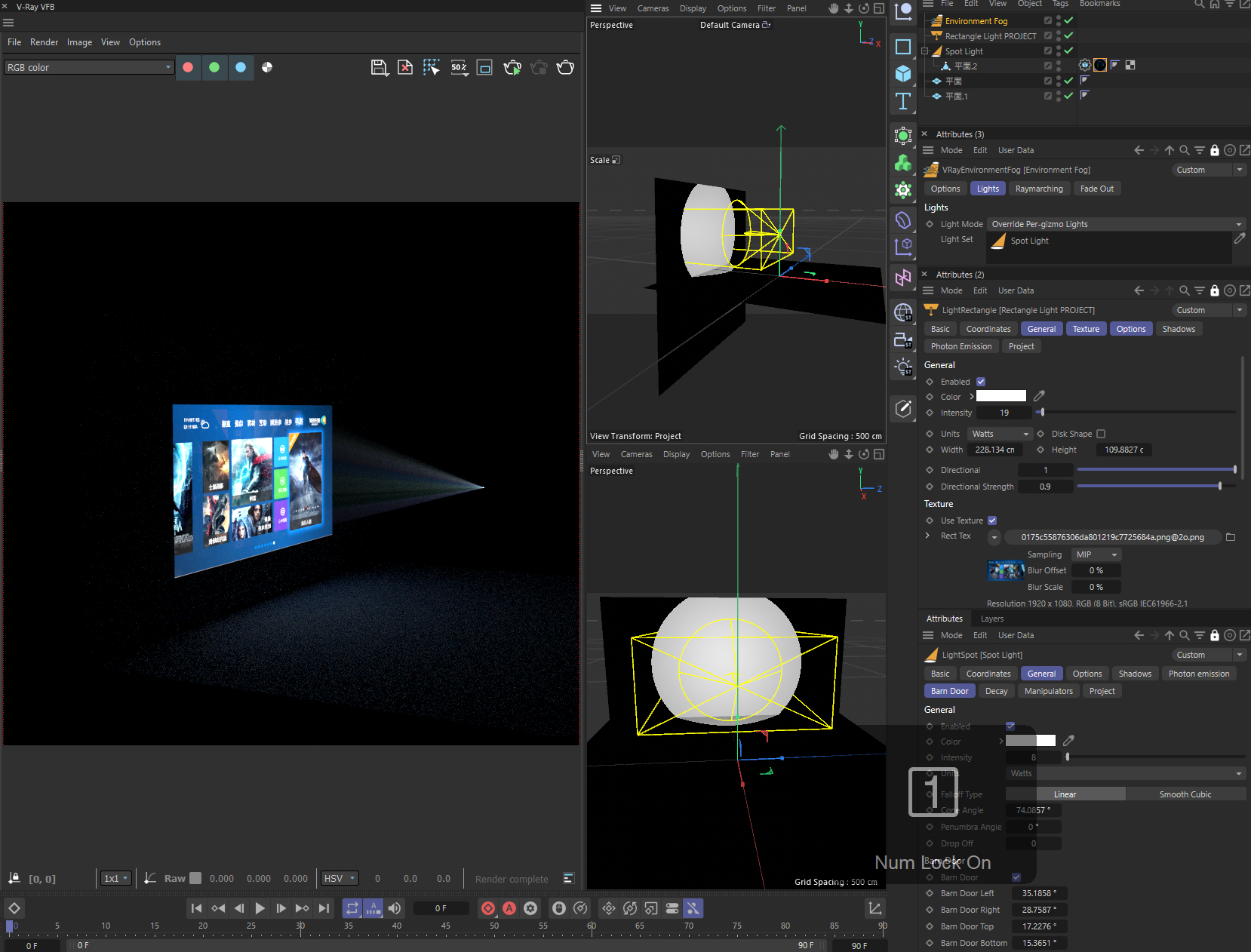Toggle loop playback mode
The height and width of the screenshot is (952, 1251).
click(x=352, y=908)
